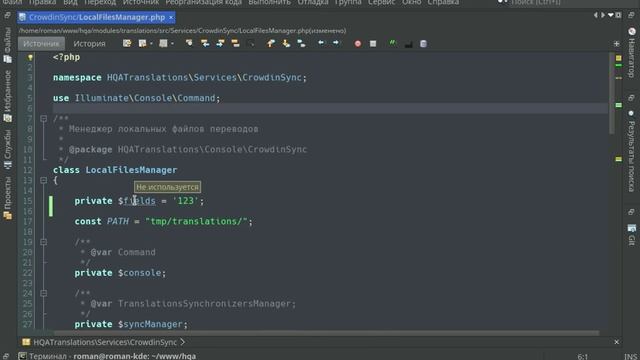Start macro recording with red button
Viewport: 640px width, 360px height.
click(x=358, y=44)
